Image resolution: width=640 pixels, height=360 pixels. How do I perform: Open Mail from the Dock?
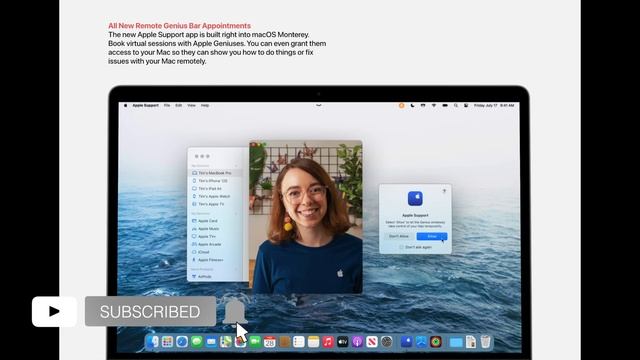(x=211, y=342)
